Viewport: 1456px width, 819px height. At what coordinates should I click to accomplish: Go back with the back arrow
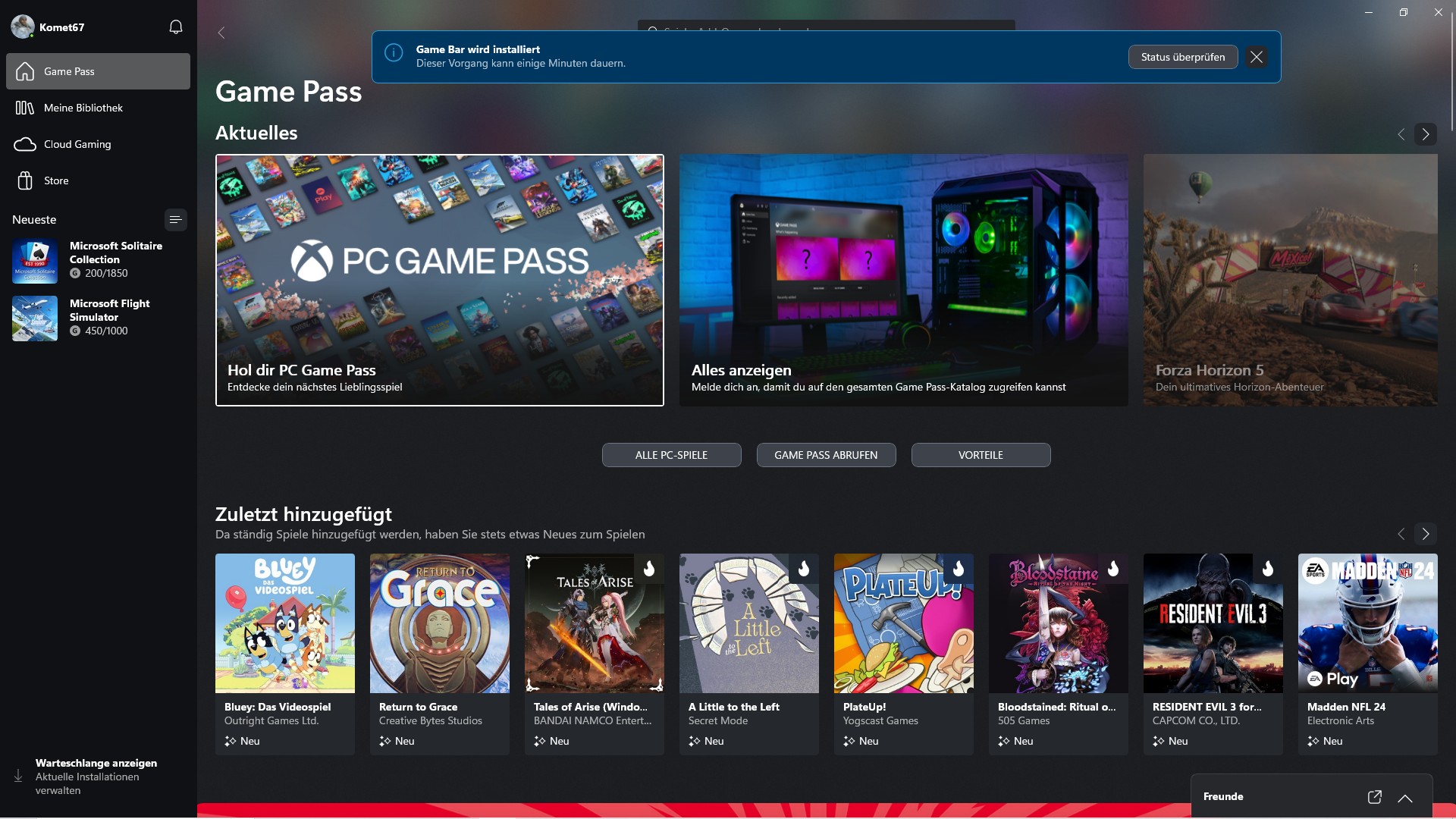coord(221,33)
